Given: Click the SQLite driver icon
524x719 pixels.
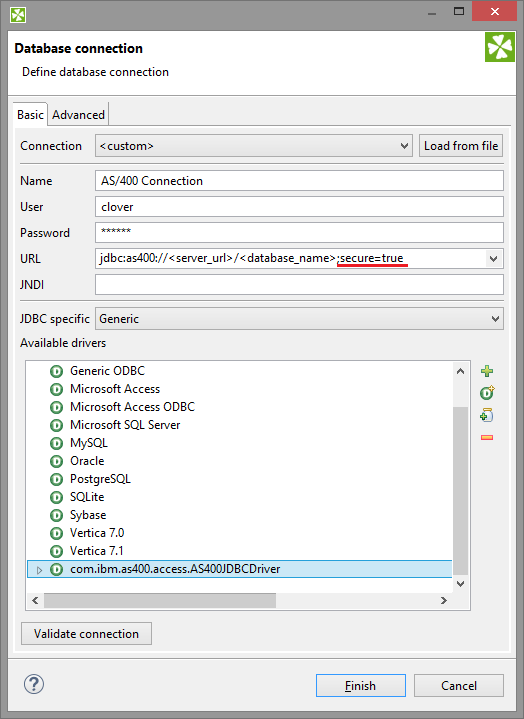Looking at the screenshot, I should tap(56, 497).
